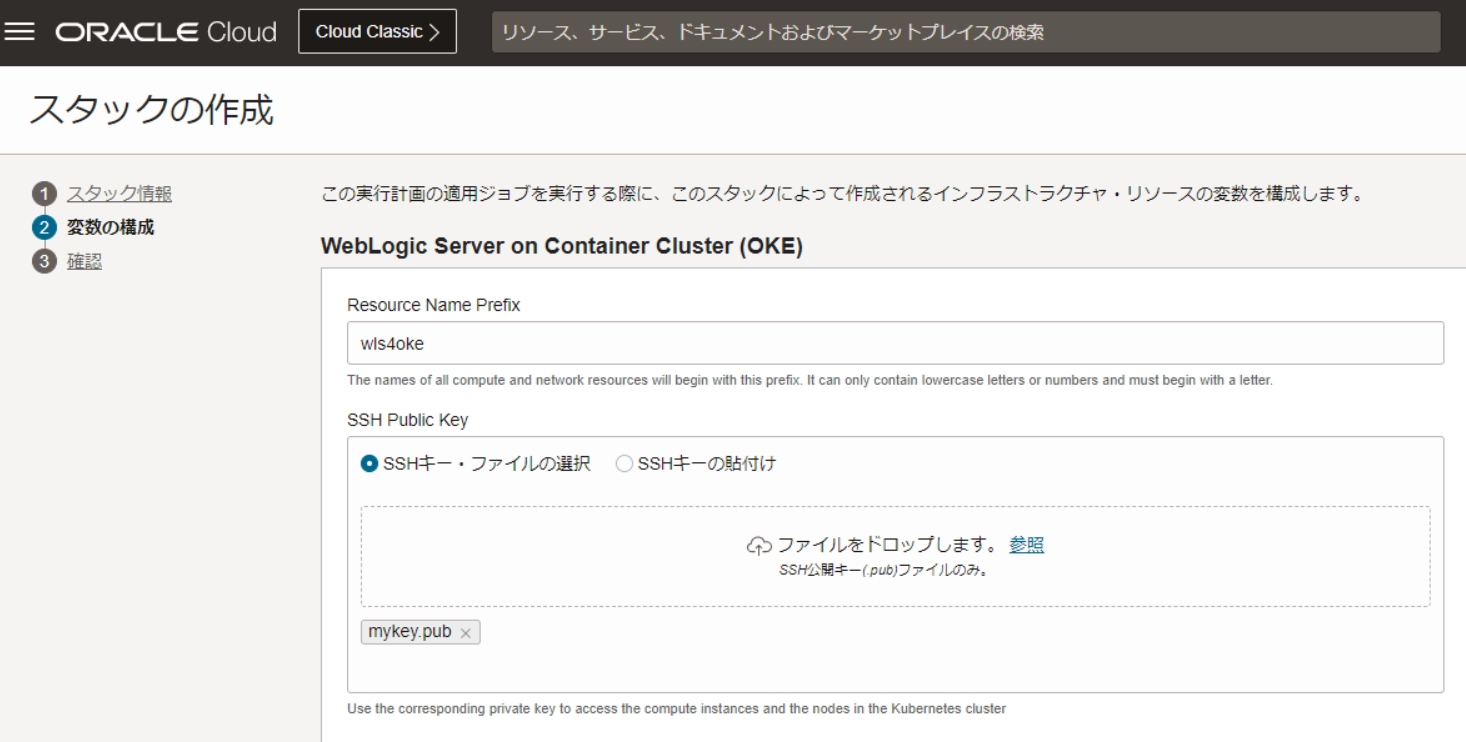The height and width of the screenshot is (742, 1466).
Task: Remove the mykey.pub file with the x
Action: [x=465, y=634]
